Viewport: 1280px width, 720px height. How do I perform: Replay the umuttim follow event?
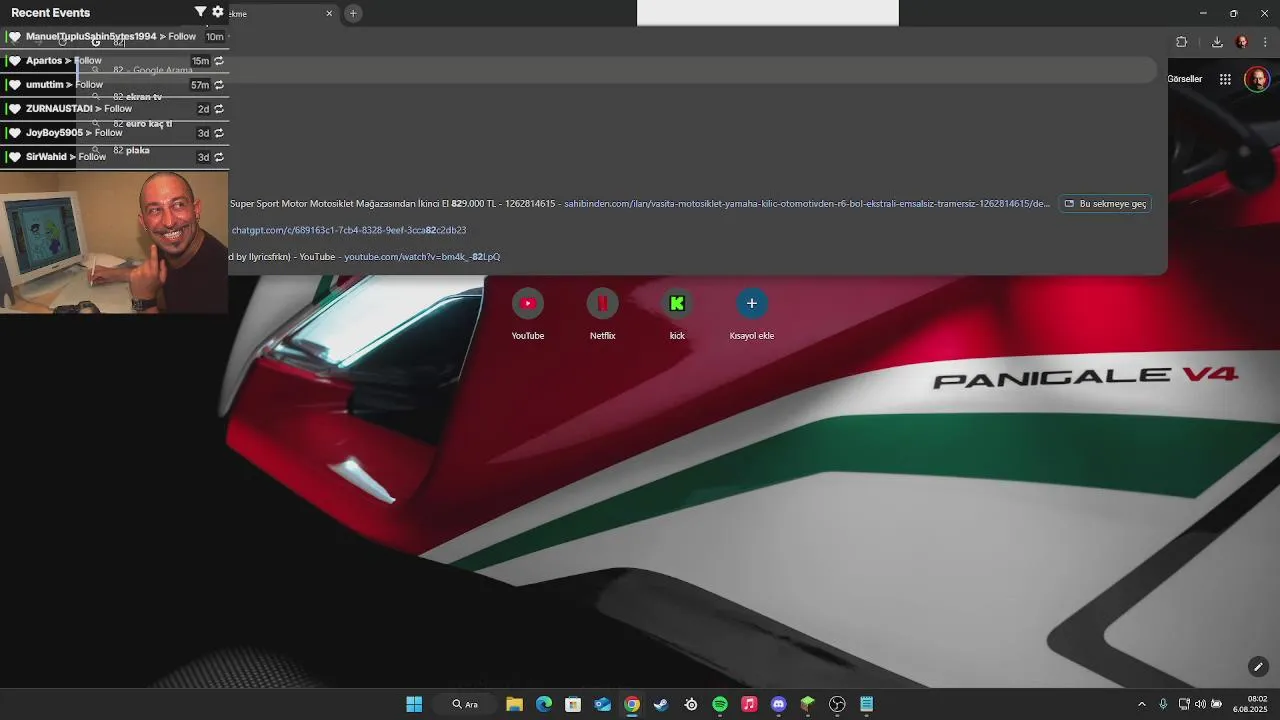(x=219, y=85)
